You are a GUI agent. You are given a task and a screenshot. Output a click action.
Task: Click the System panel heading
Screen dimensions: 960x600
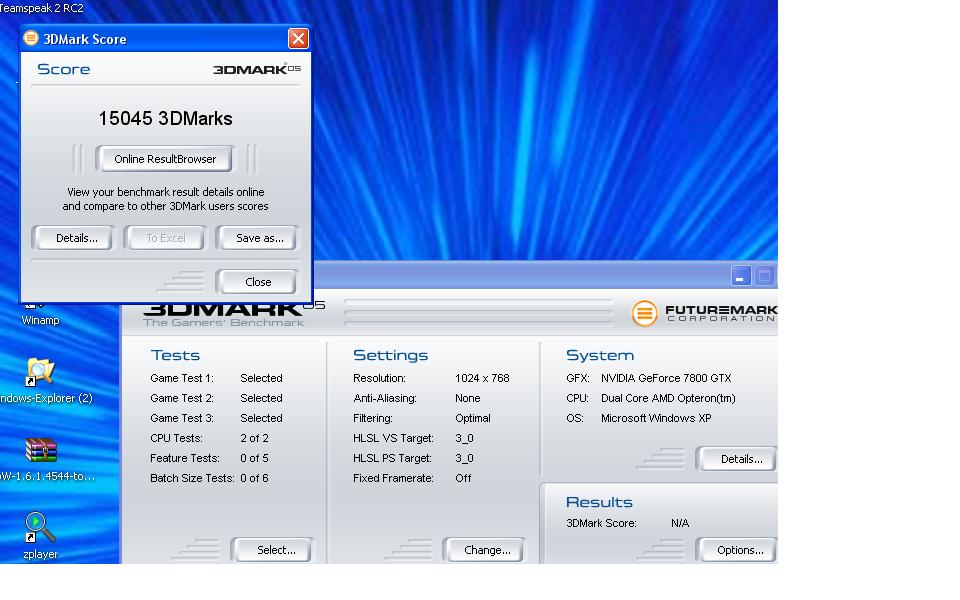tap(600, 355)
